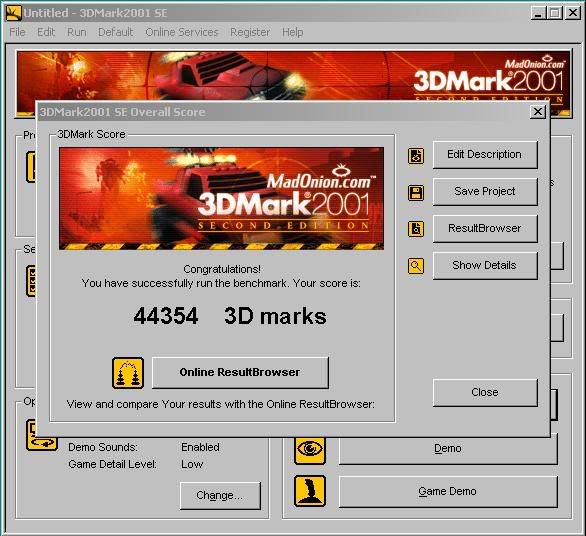Image resolution: width=586 pixels, height=536 pixels.
Task: Click the 3DMark Score group label
Action: (x=91, y=134)
